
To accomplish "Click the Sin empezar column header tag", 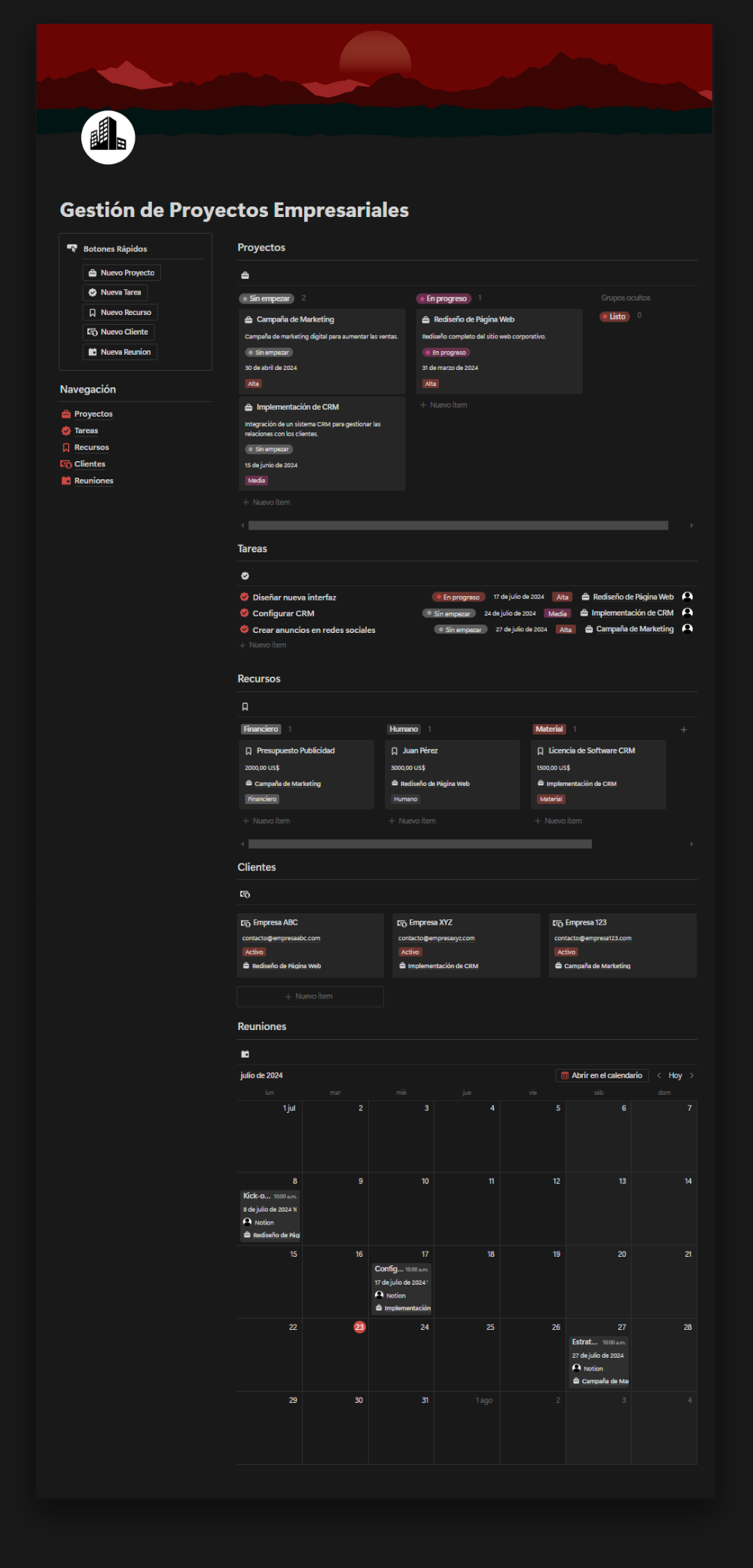I will pos(266,298).
